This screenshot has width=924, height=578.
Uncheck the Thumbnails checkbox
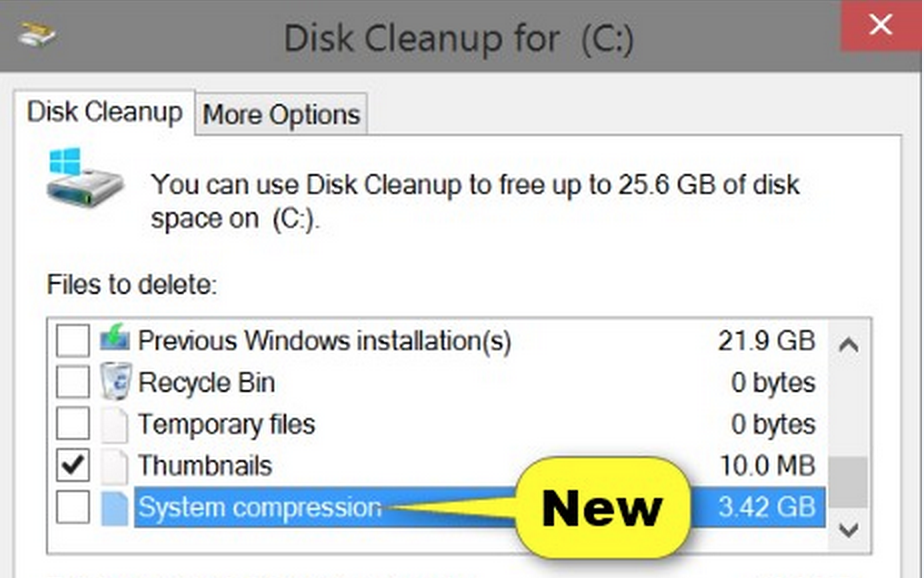pyautogui.click(x=73, y=465)
